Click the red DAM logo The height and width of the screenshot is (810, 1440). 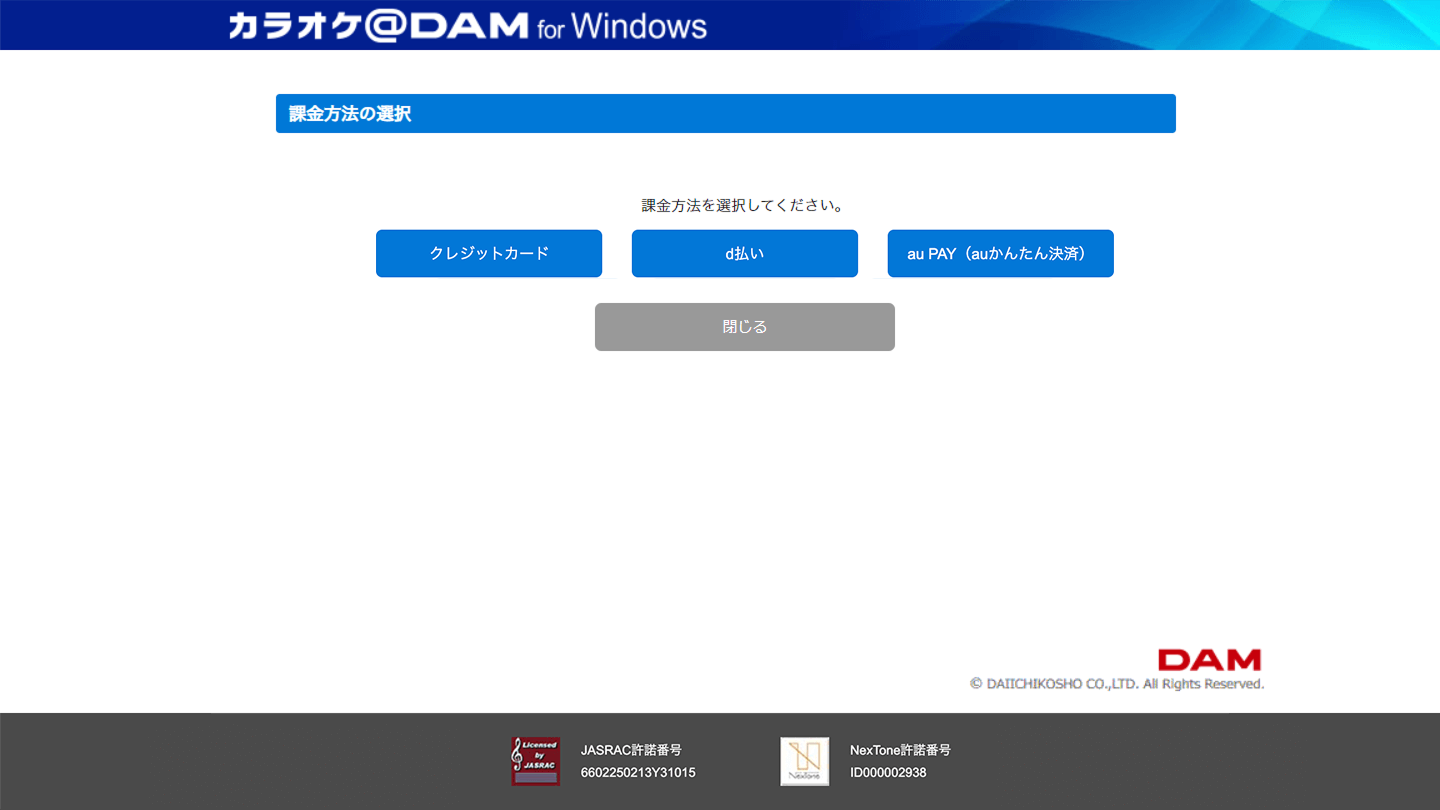pos(1209,660)
